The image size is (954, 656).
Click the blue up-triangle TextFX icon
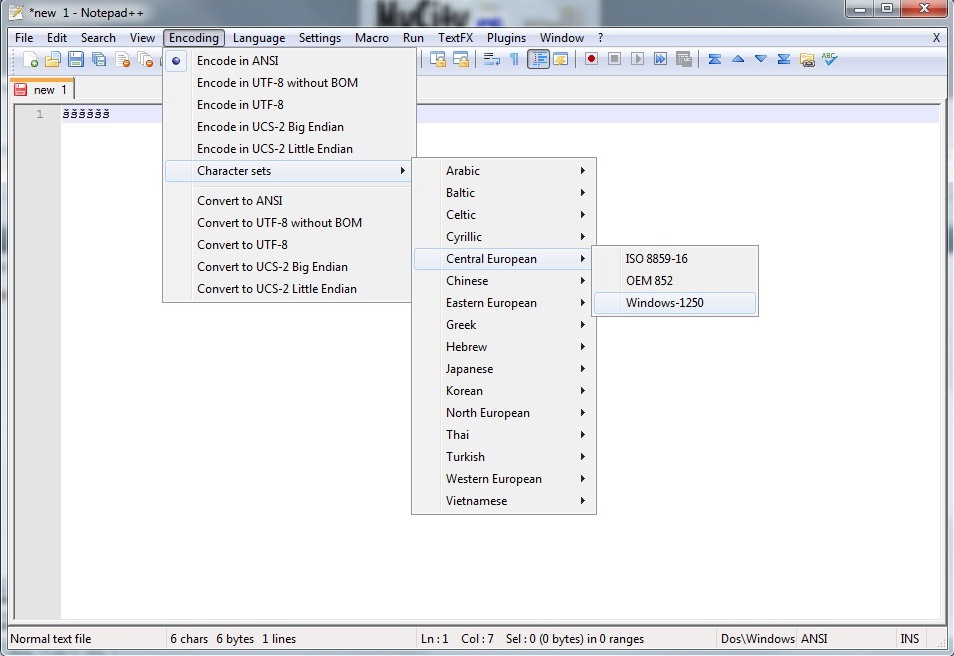click(738, 59)
